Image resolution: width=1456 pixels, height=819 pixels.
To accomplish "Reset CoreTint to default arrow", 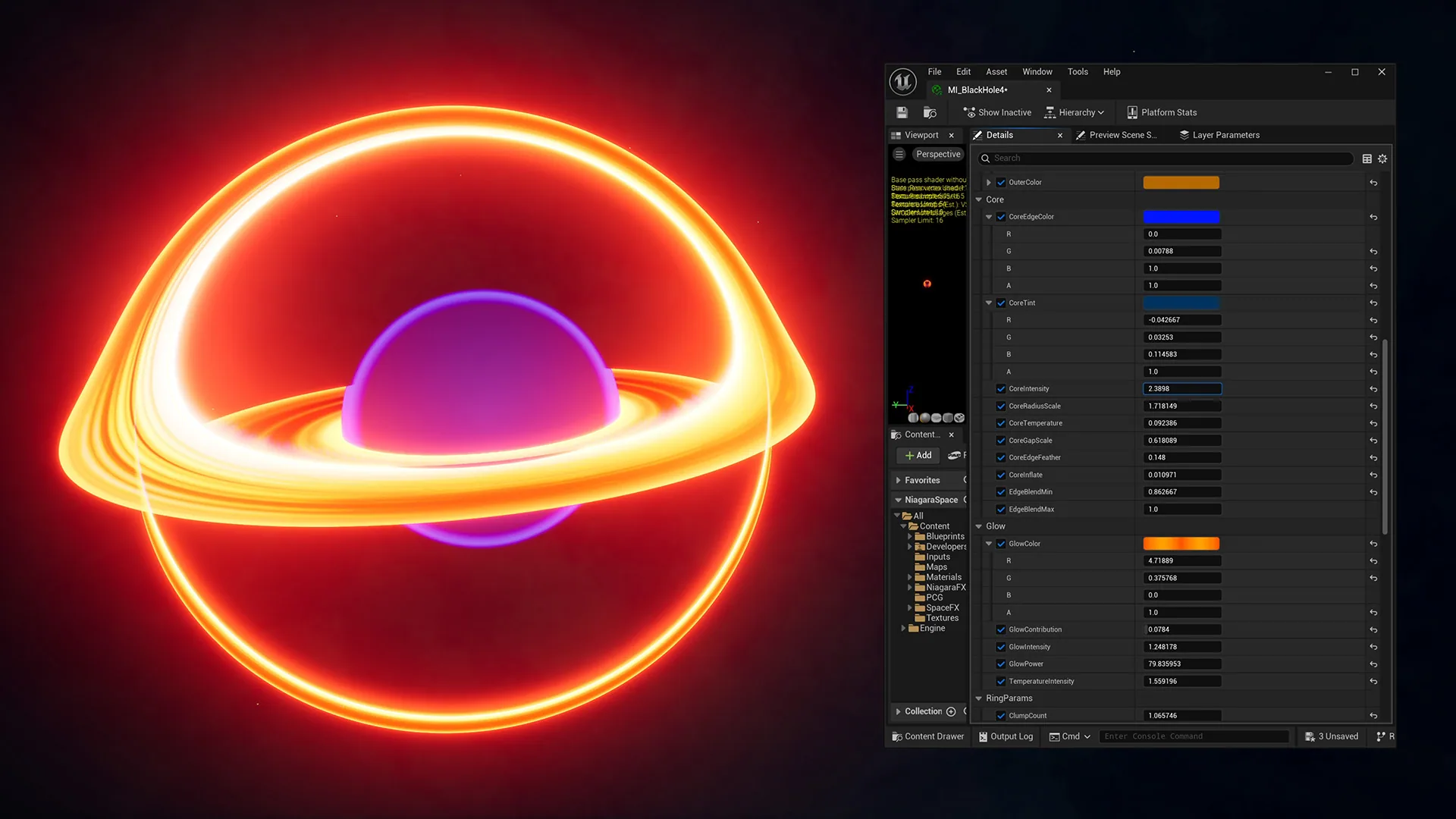I will tap(1373, 303).
